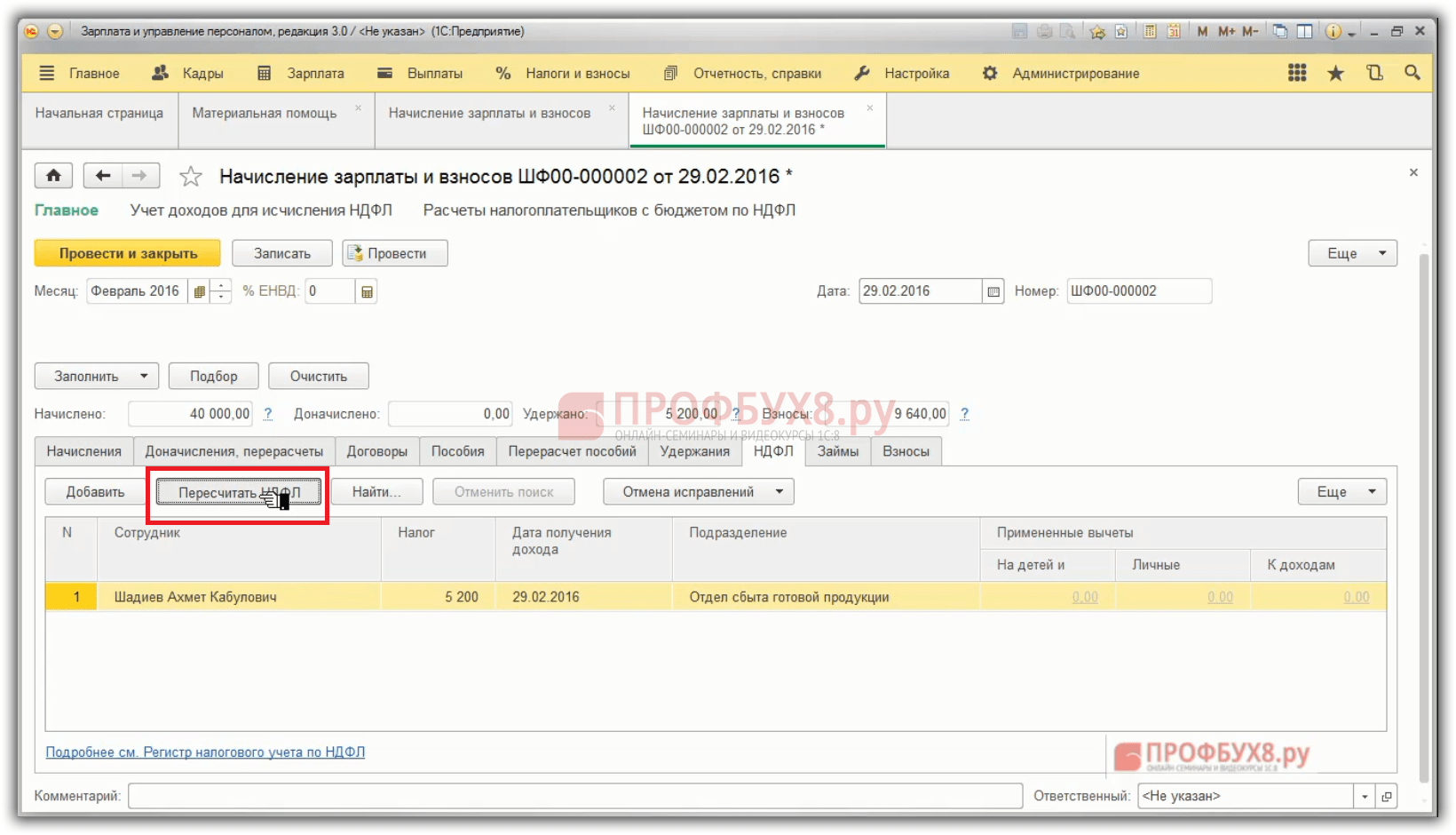Screen dimensions: 1456x835
Task: Click the print preview icon in title bar
Action: coord(1067,31)
